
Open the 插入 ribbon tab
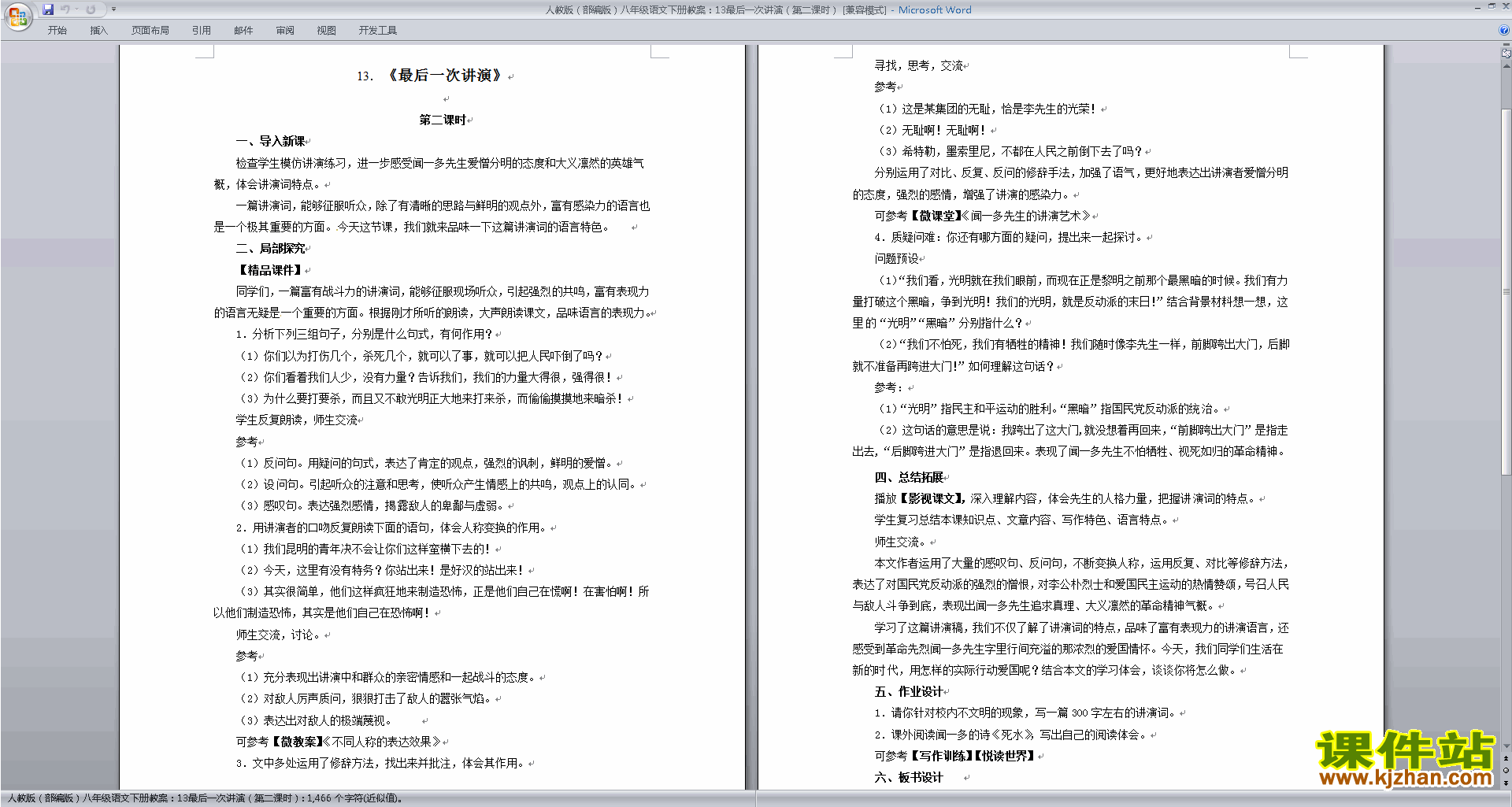point(98,31)
